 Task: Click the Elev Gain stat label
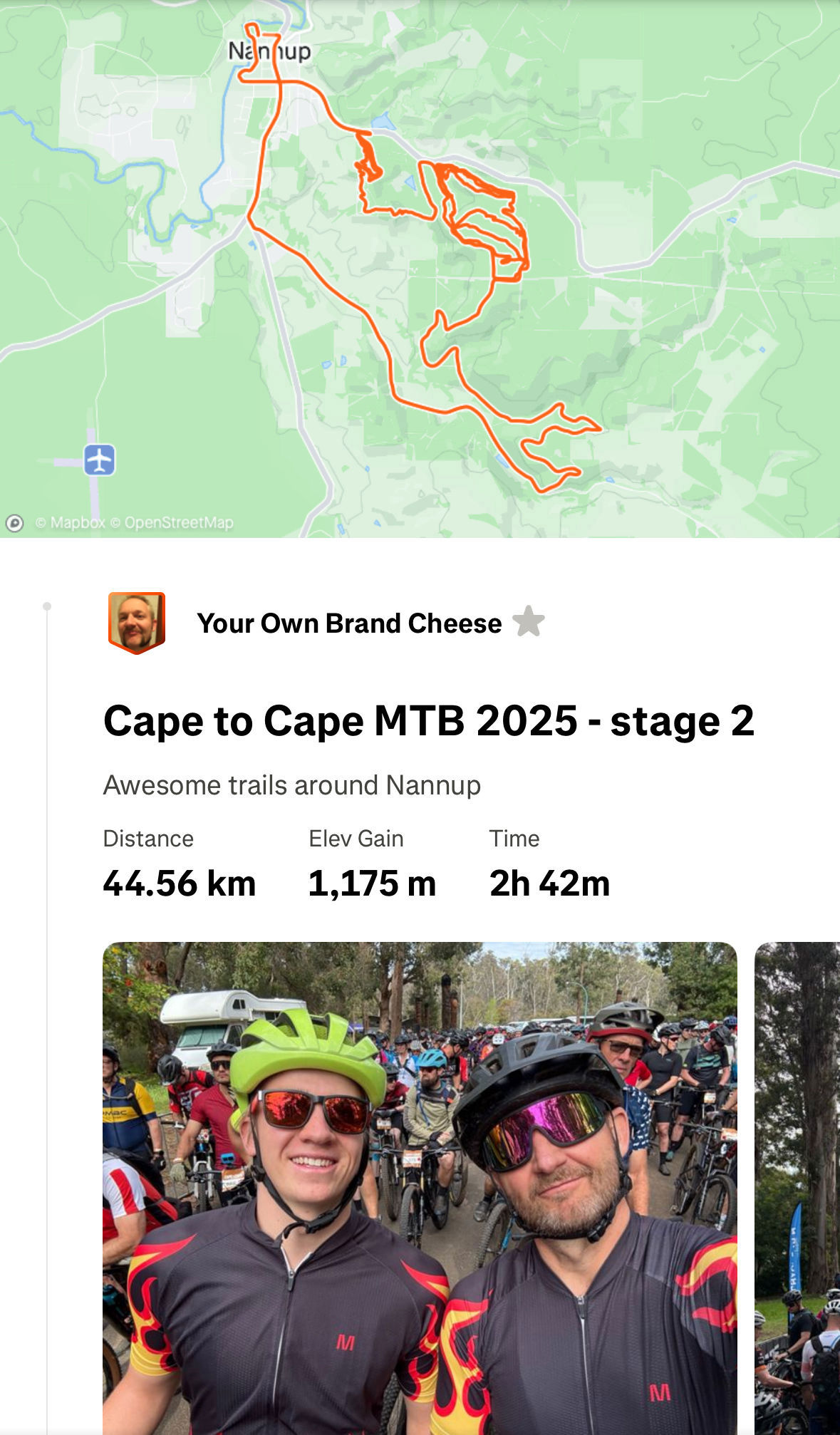(356, 839)
